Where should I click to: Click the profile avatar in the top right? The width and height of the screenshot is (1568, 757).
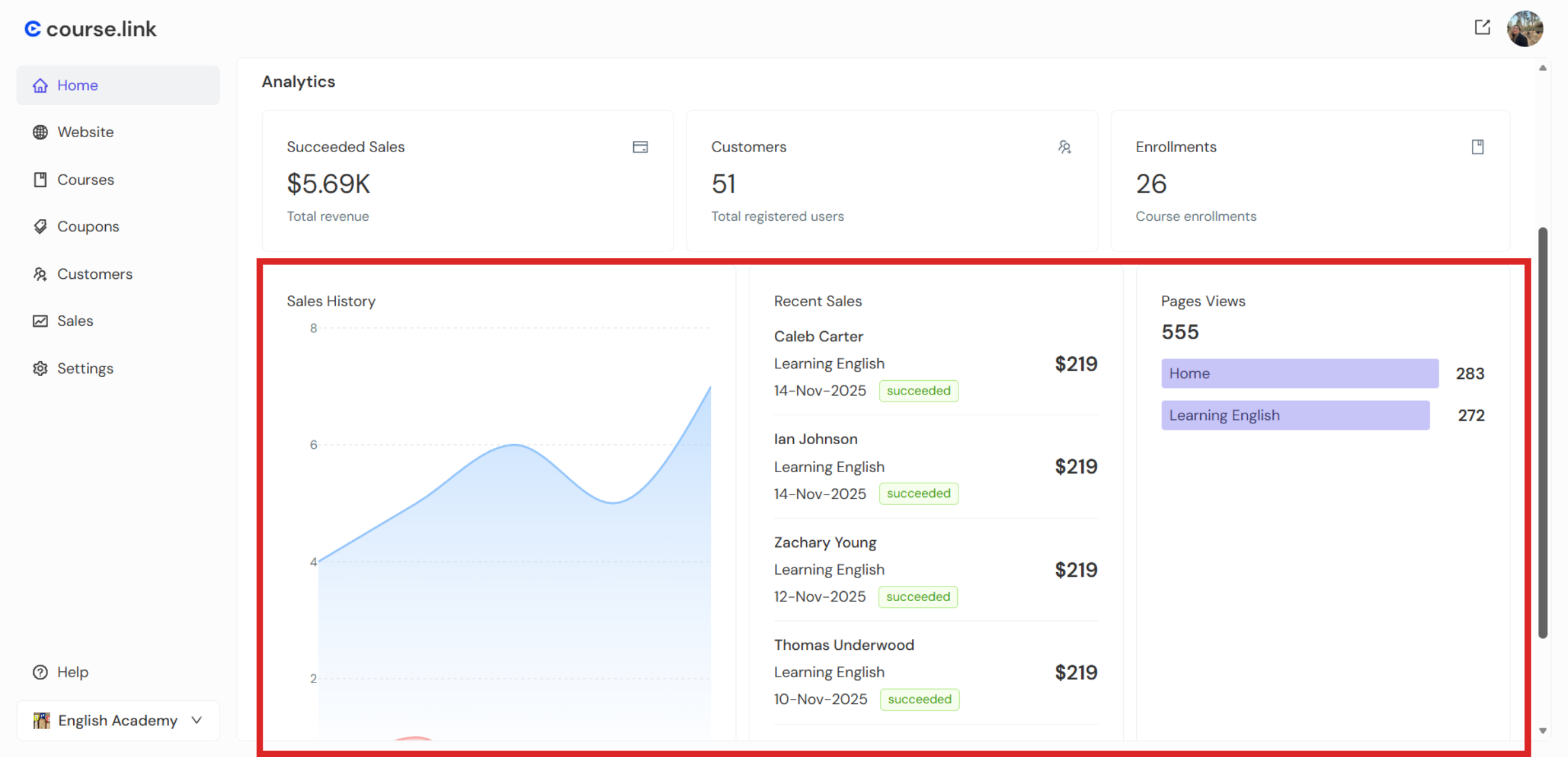pos(1526,28)
